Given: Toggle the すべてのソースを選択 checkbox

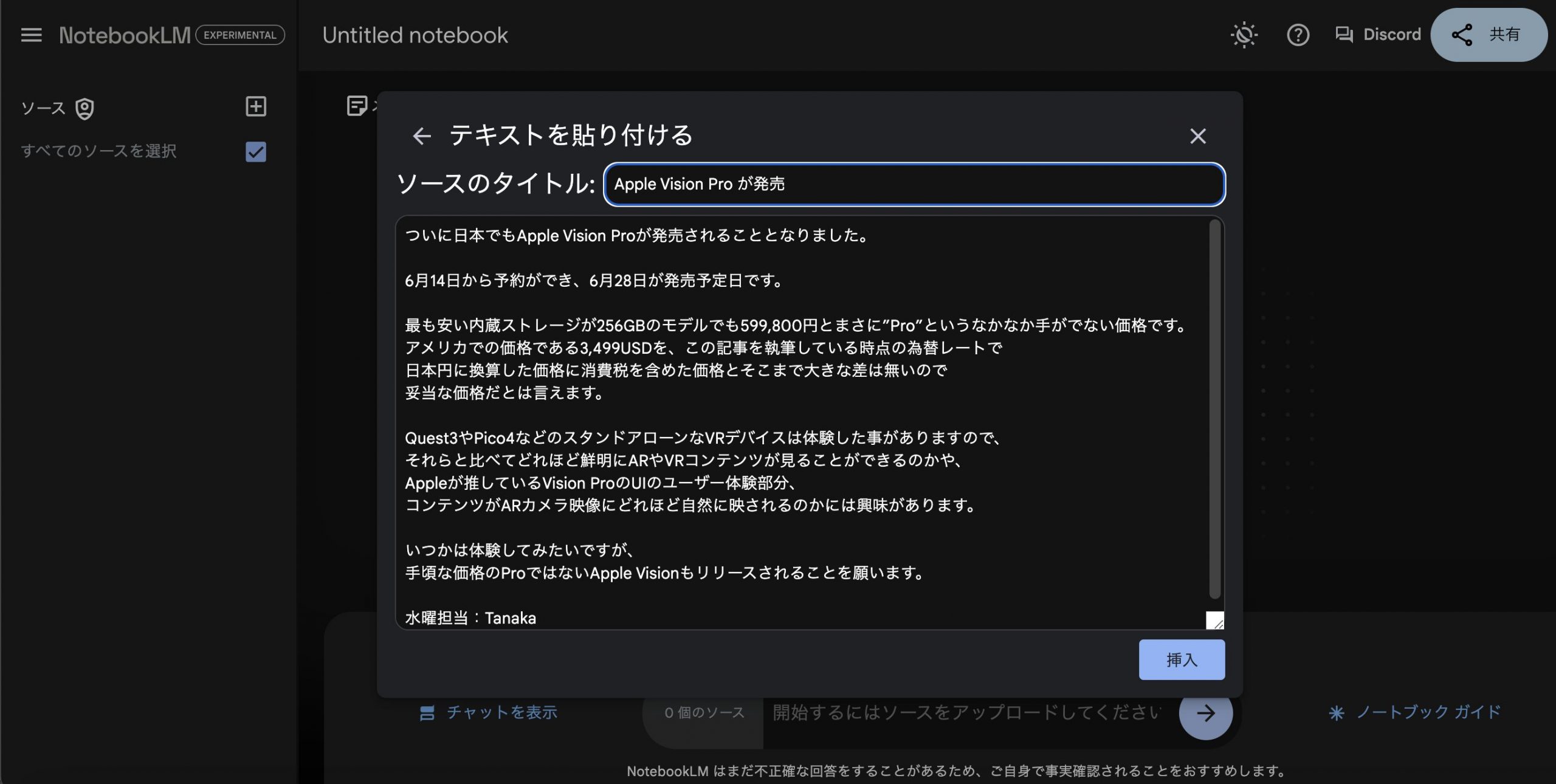Looking at the screenshot, I should (256, 151).
